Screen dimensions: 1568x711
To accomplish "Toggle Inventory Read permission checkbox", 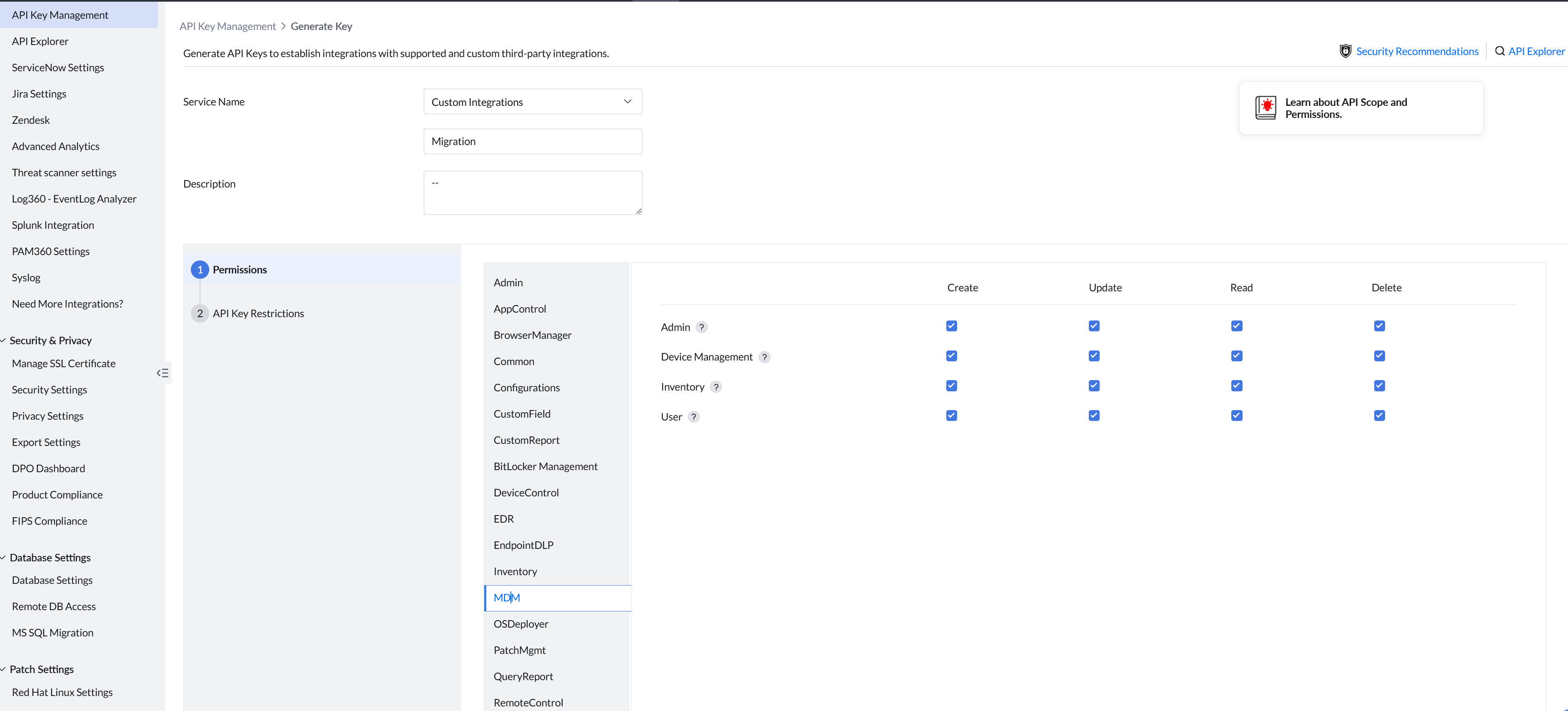I will tap(1236, 386).
